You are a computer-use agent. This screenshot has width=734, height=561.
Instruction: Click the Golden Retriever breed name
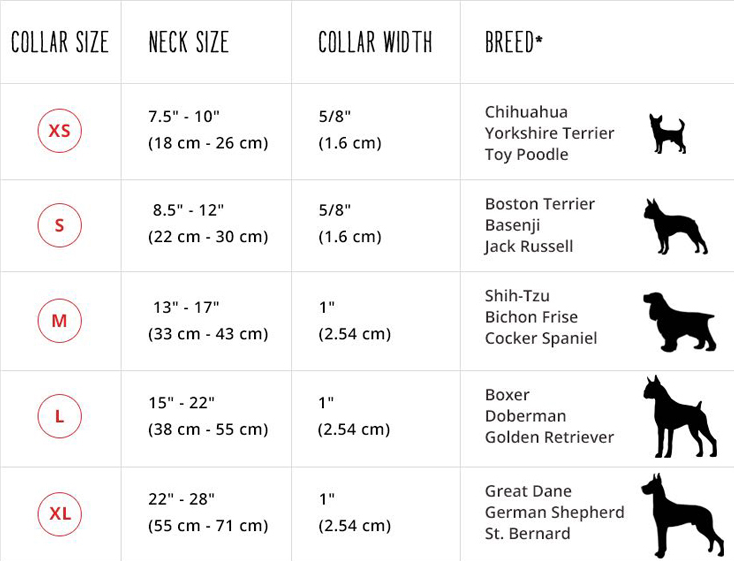point(549,437)
